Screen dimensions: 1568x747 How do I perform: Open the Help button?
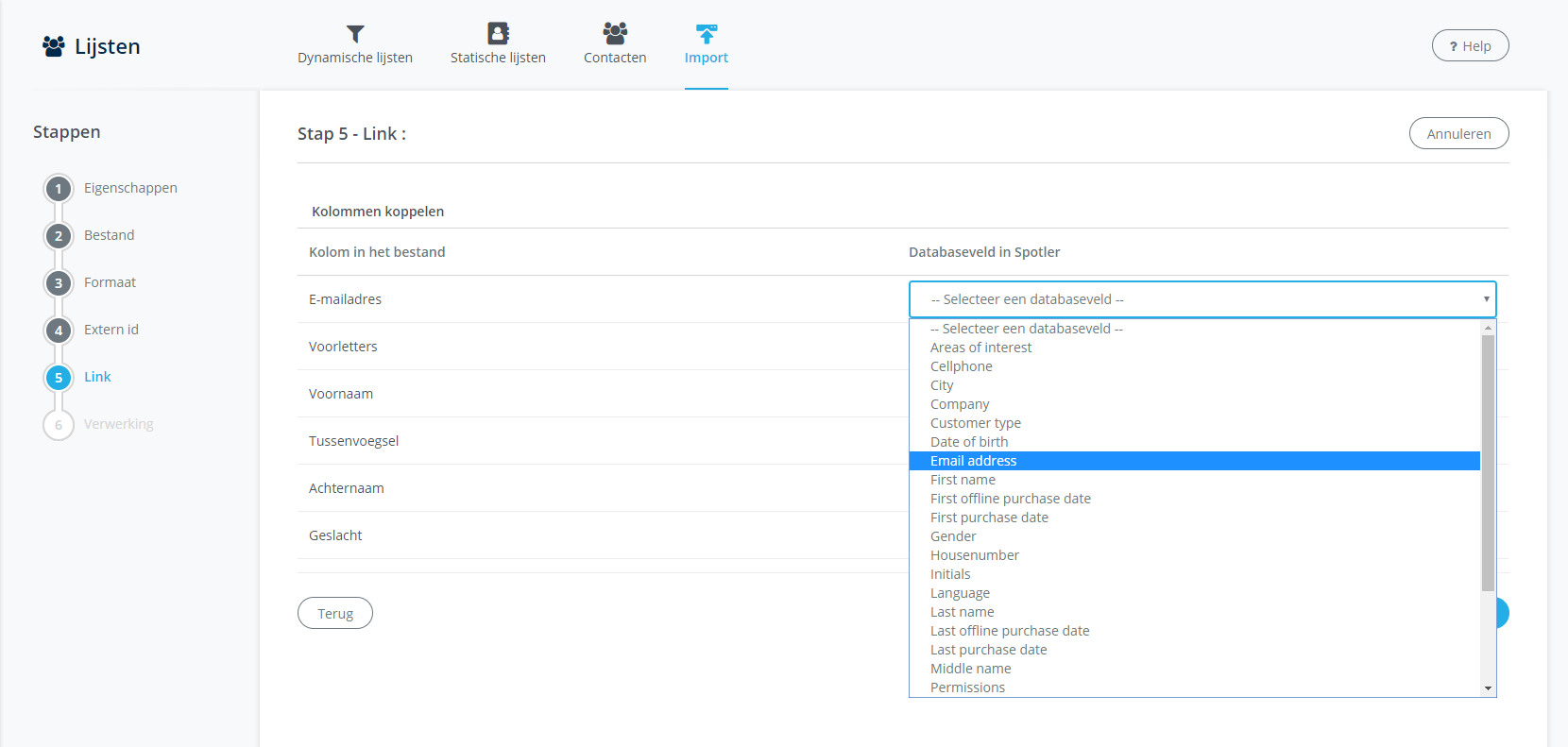1470,45
